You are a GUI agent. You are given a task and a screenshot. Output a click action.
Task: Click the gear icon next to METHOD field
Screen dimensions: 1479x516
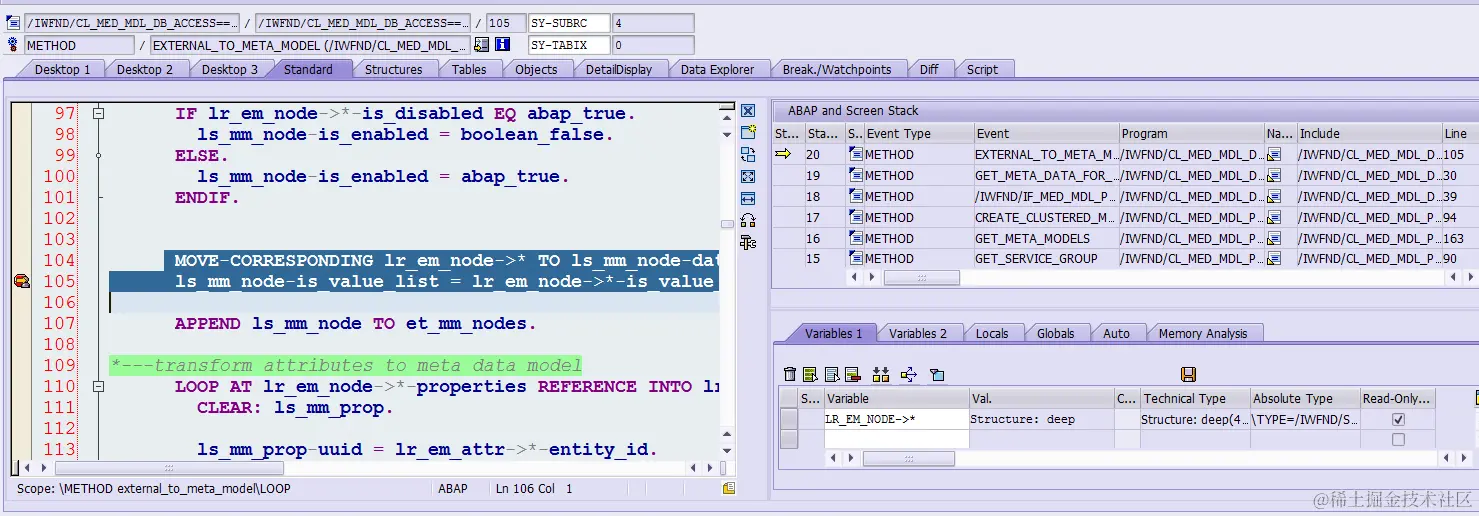[x=13, y=45]
